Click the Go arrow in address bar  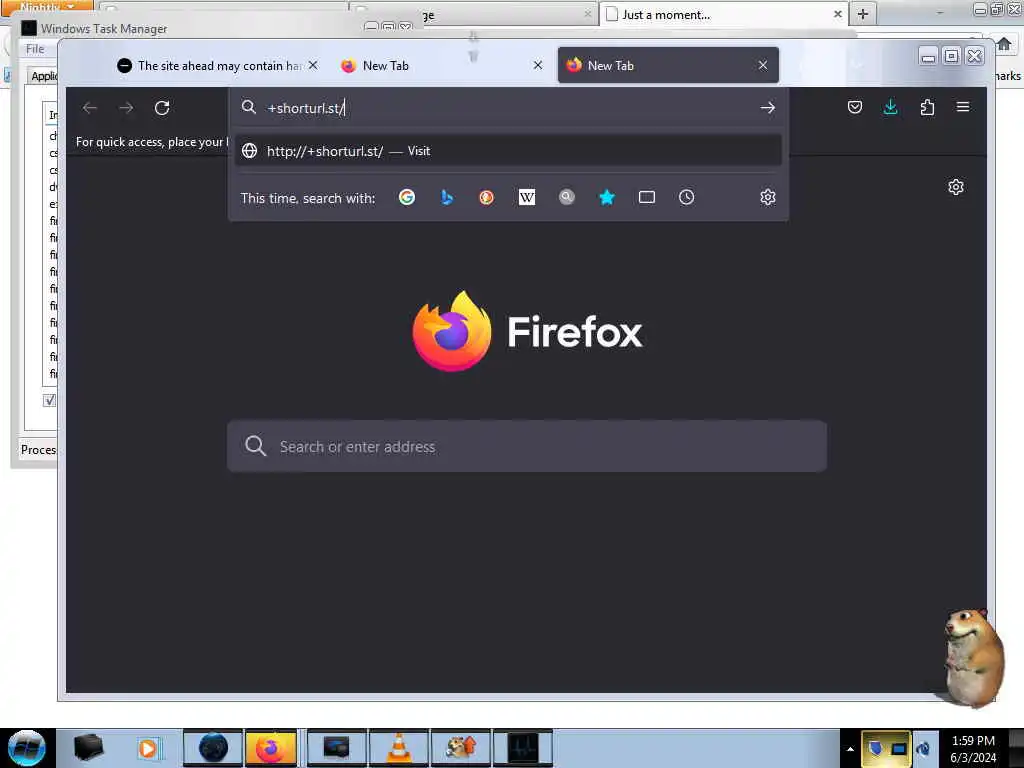click(x=767, y=108)
